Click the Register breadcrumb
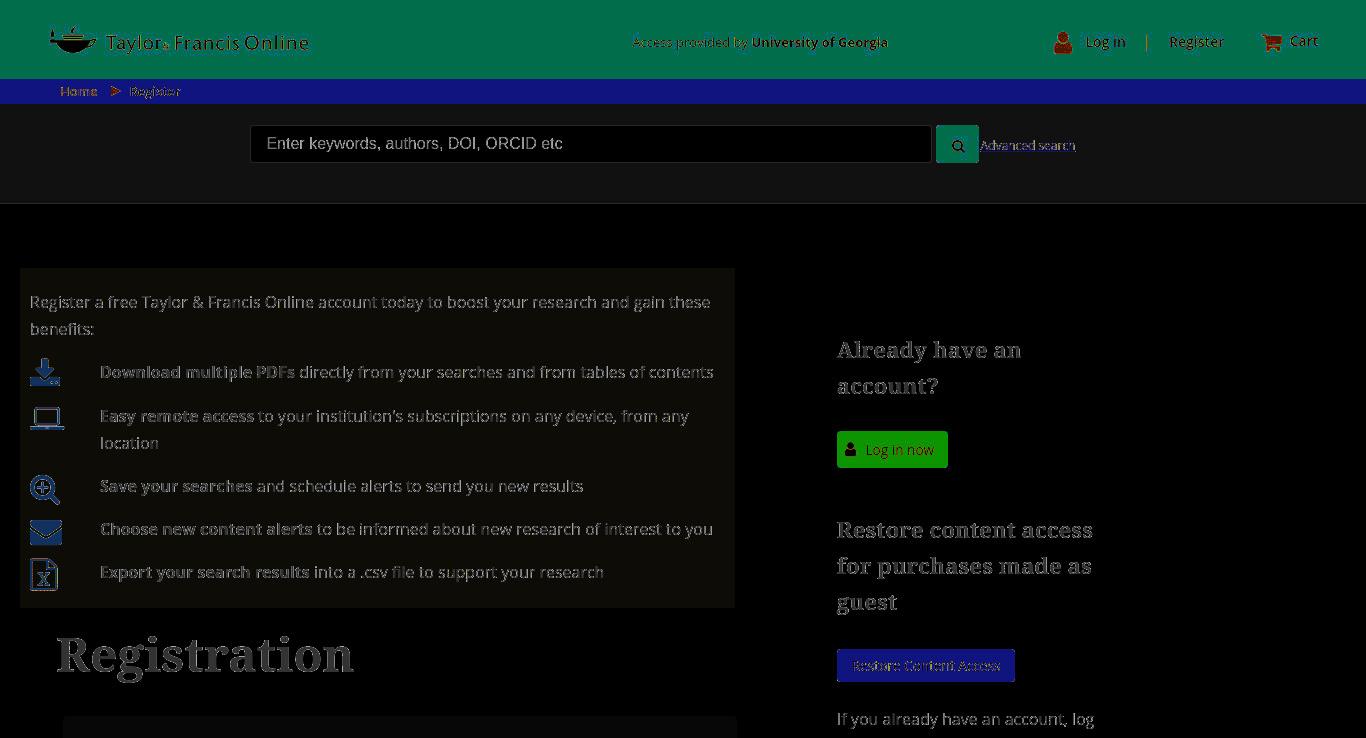The height and width of the screenshot is (738, 1366). pyautogui.click(x=155, y=91)
